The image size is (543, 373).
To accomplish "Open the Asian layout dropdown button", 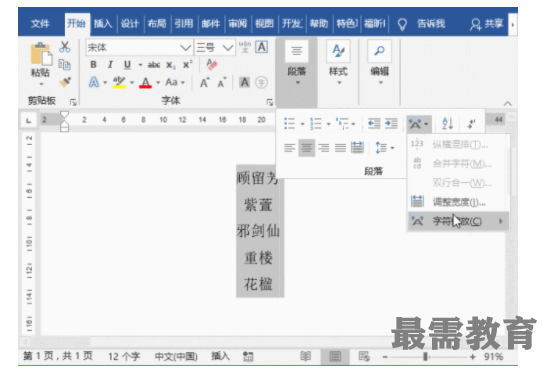I will point(419,124).
